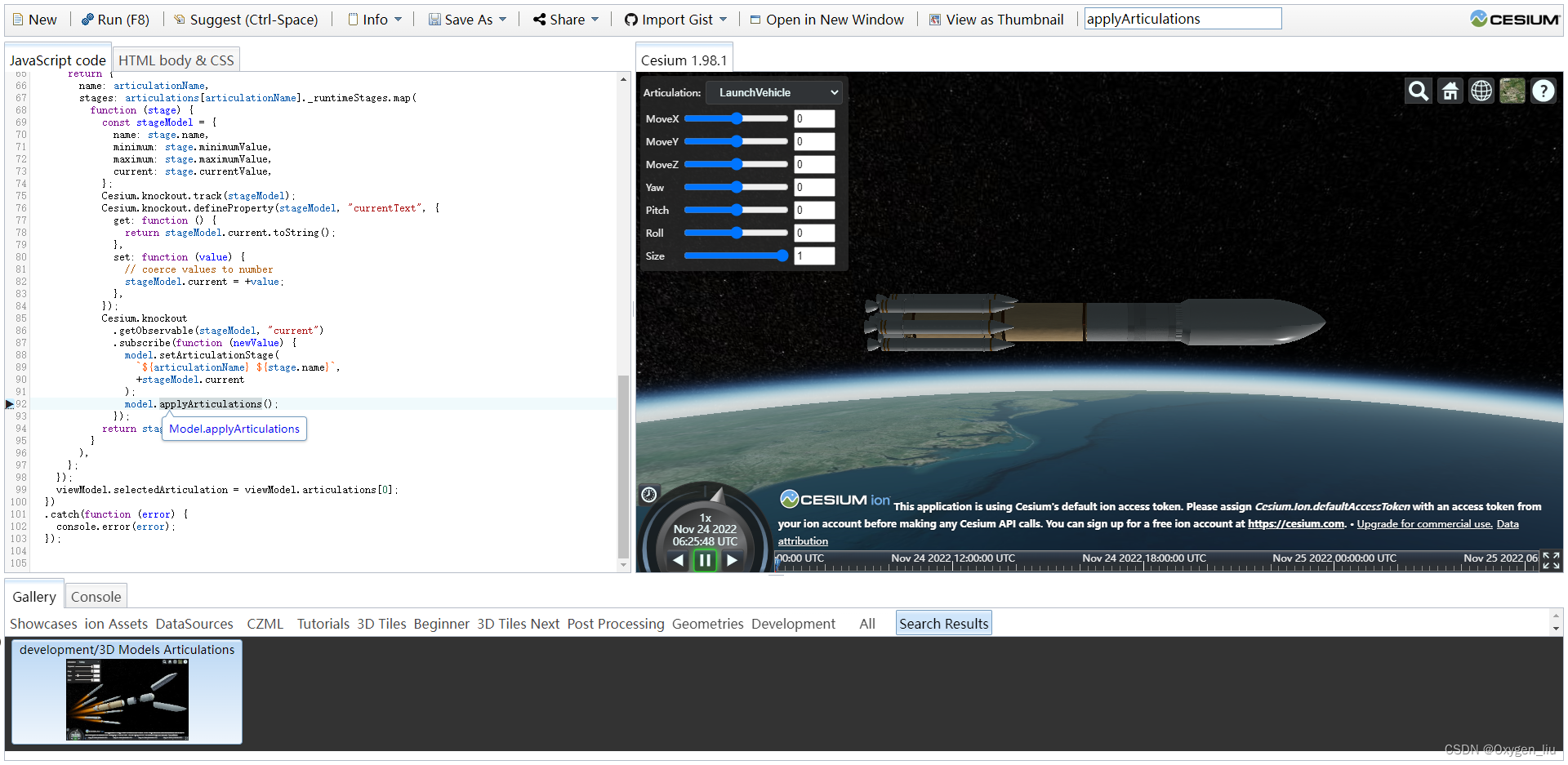Pause the animation playback
Image resolution: width=1568 pixels, height=765 pixels.
705,560
